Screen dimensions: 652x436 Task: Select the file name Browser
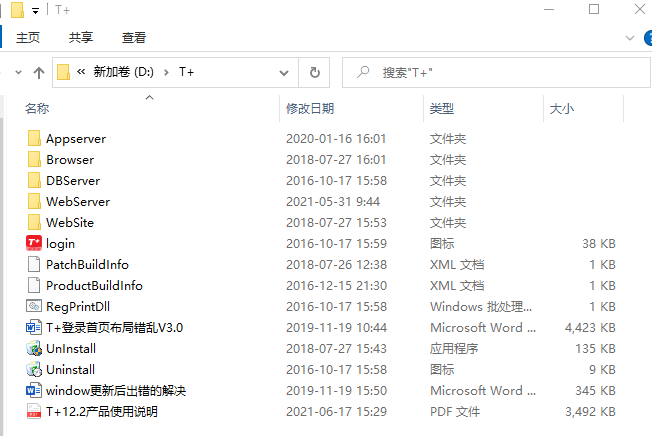[70, 160]
